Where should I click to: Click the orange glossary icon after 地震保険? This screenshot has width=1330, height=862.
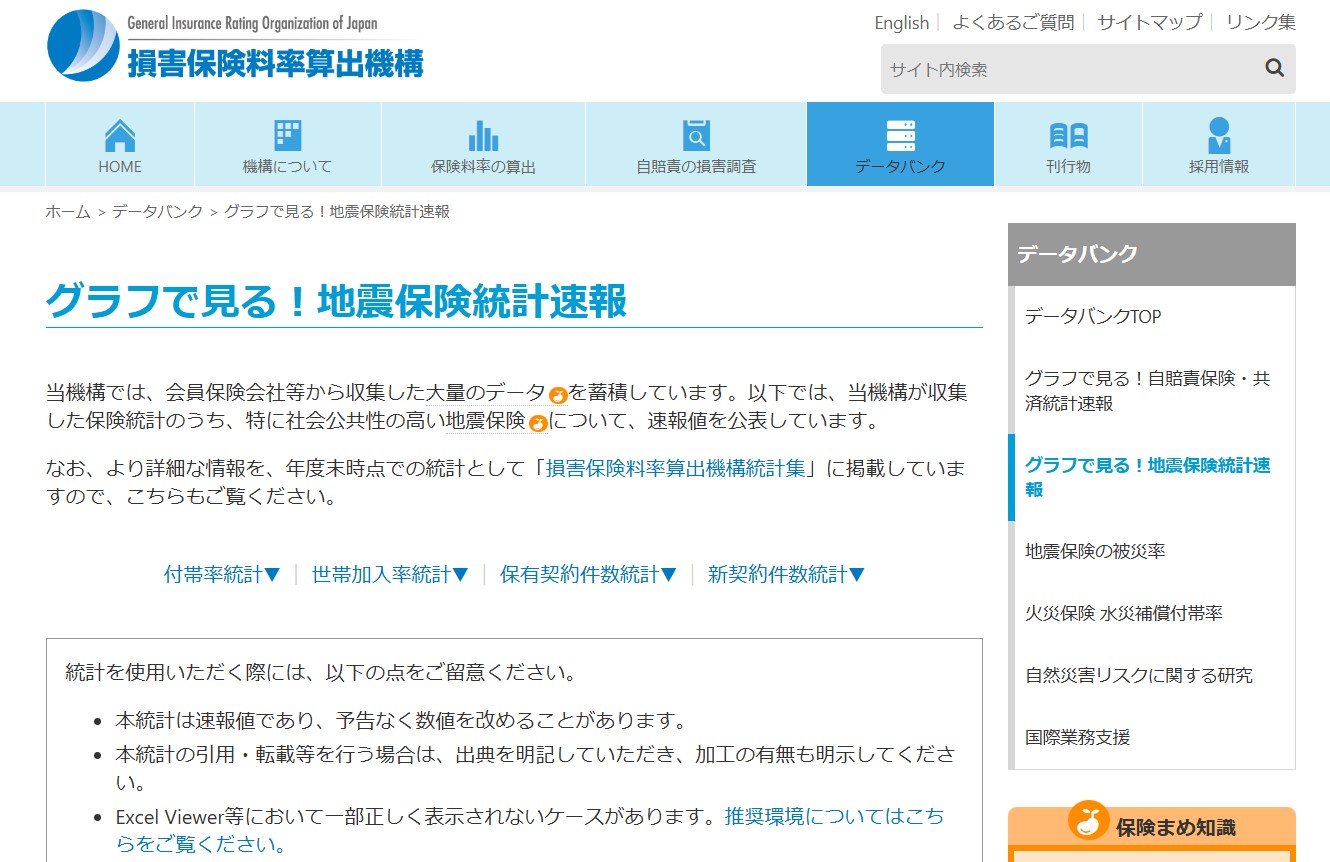(538, 423)
